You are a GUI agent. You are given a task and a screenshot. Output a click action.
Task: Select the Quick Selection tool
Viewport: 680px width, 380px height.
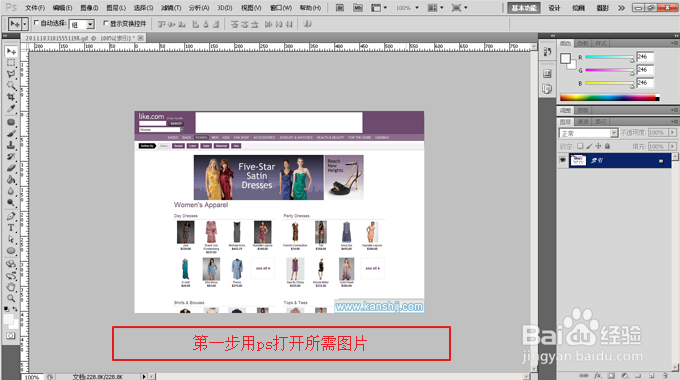pyautogui.click(x=11, y=85)
